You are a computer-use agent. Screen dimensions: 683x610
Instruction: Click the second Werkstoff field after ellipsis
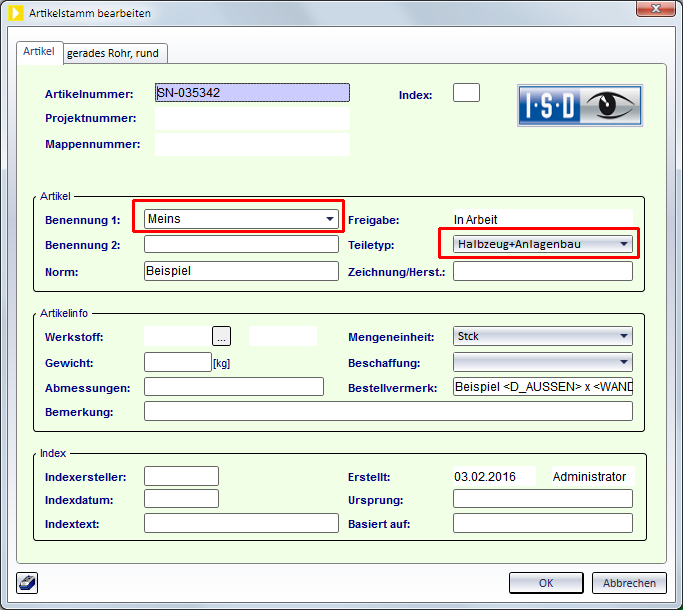283,336
